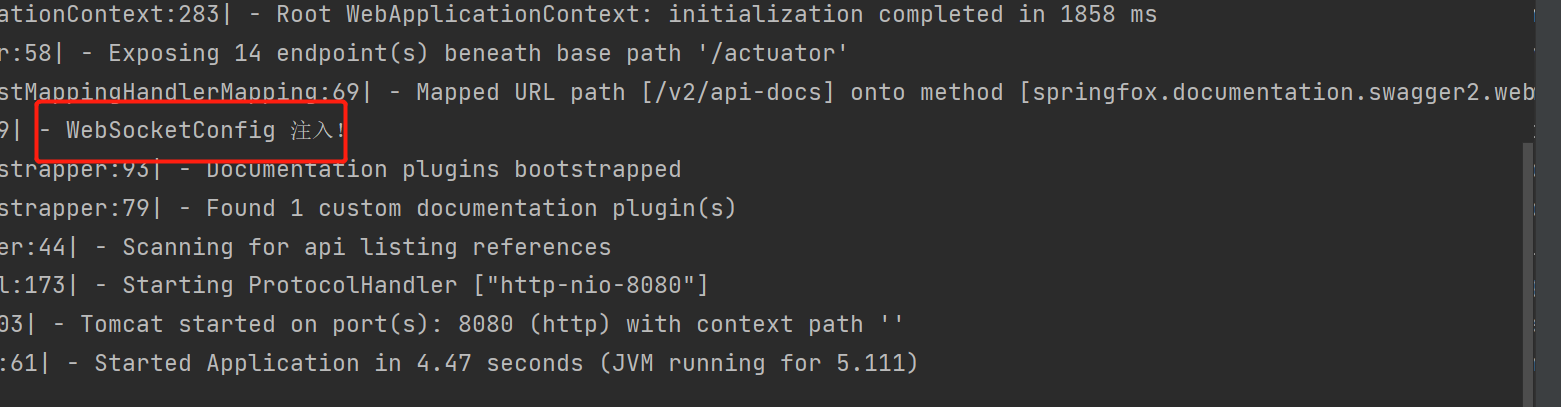Click the "(JVM running for 5.111)" text

pyautogui.click(x=759, y=364)
